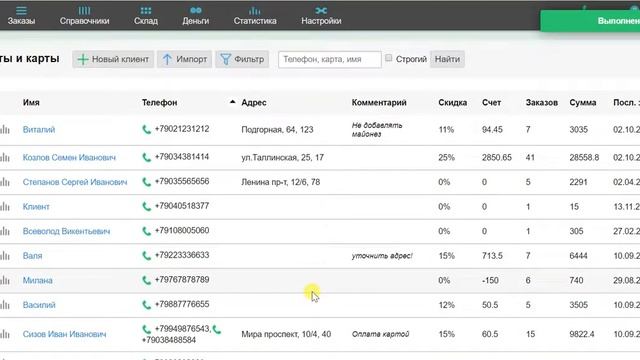Open the Настройки menu
640x360 pixels.
pos(321,16)
